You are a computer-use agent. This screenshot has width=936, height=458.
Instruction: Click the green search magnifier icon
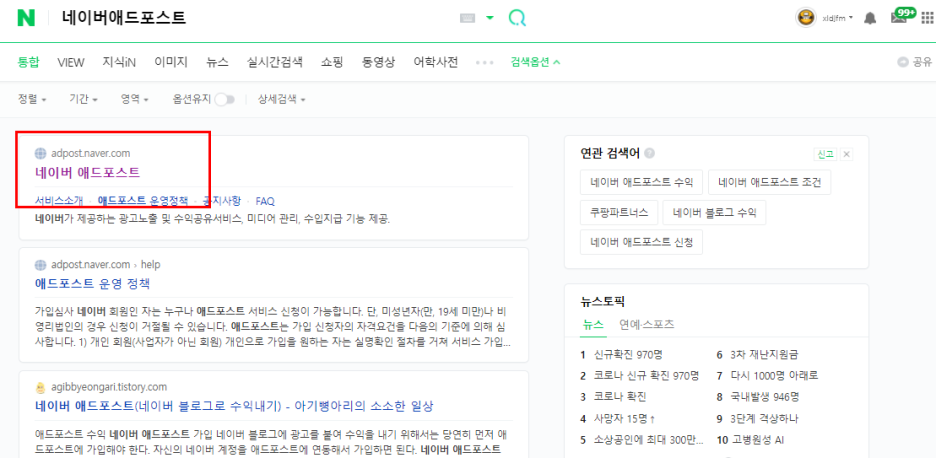click(x=517, y=18)
